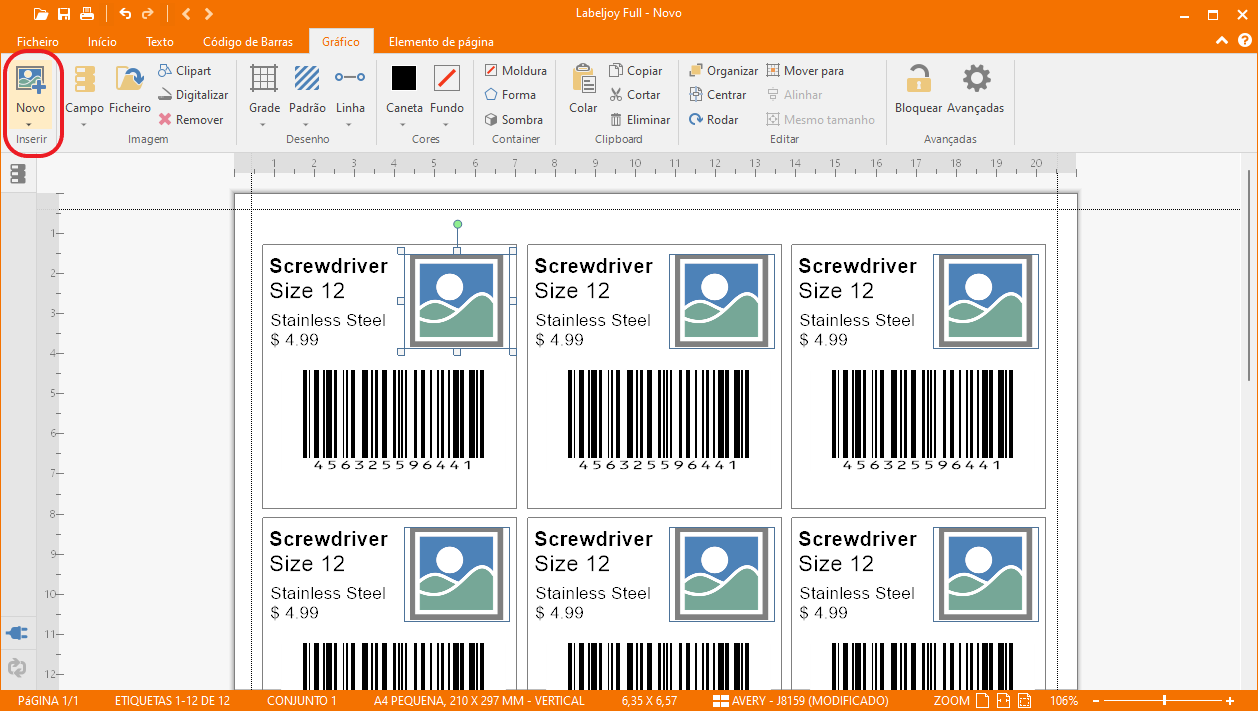Click the Grade grid icon
The height and width of the screenshot is (711, 1258).
pos(264,80)
